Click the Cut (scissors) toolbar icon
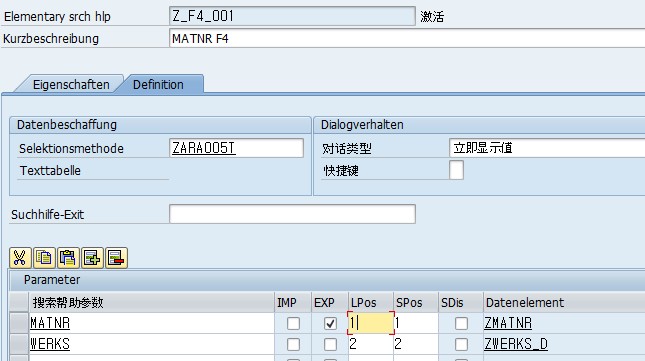 (x=20, y=258)
